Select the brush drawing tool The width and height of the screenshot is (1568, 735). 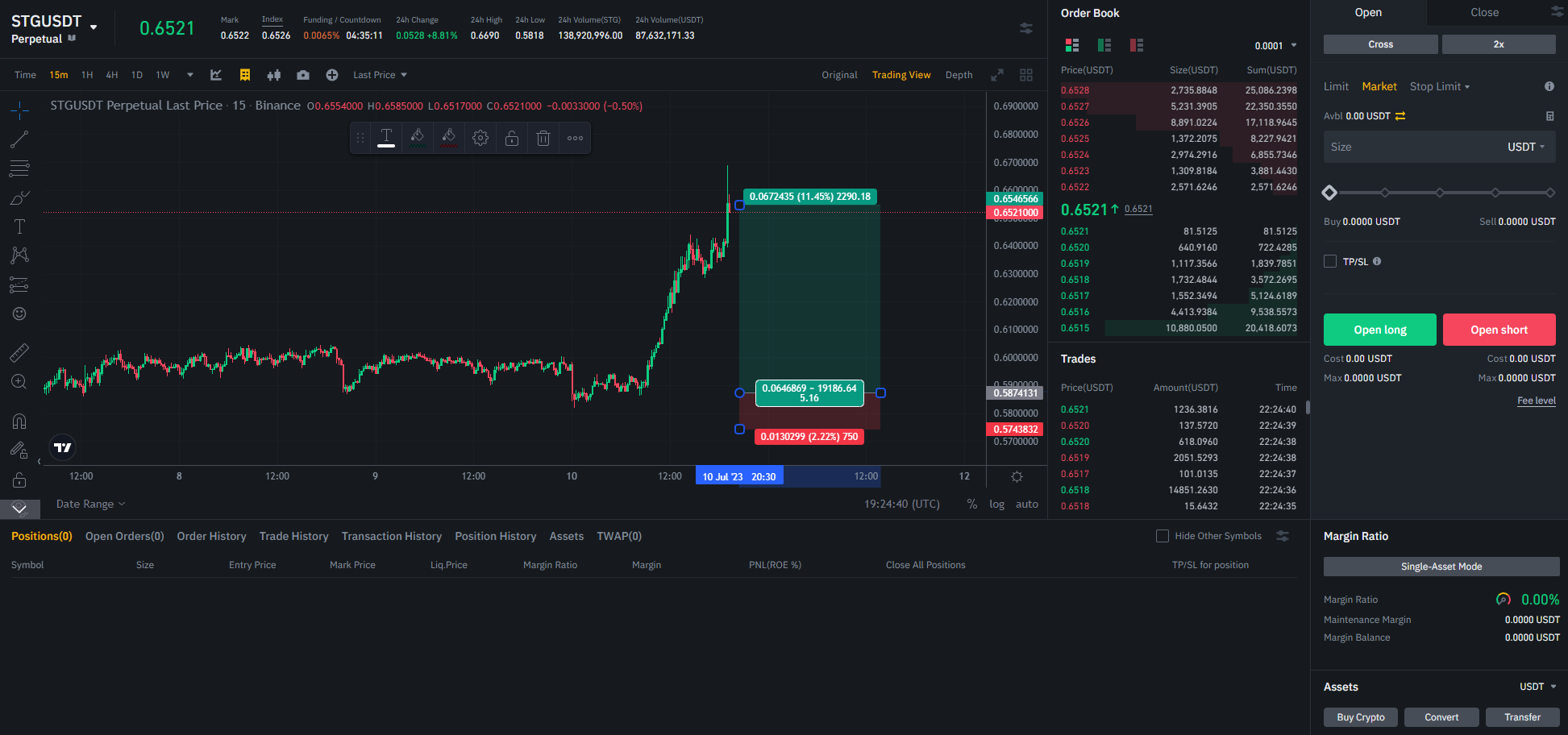click(x=19, y=197)
